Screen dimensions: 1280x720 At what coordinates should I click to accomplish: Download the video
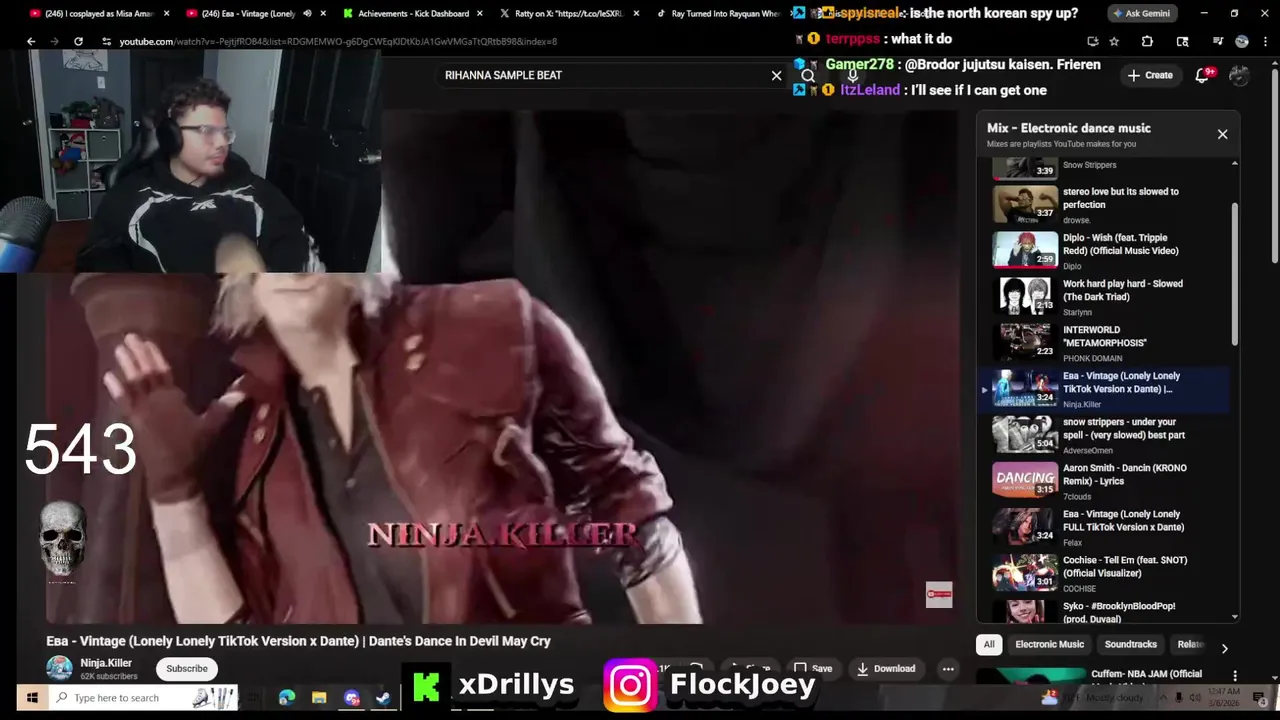click(886, 668)
